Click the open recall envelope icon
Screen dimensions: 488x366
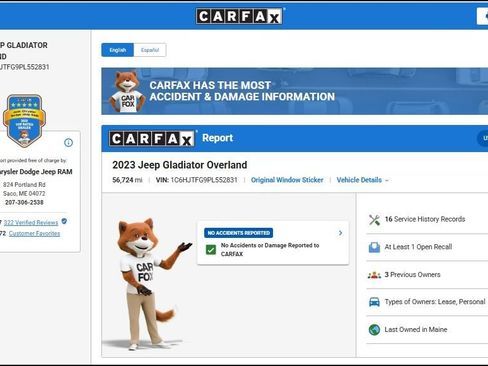(x=374, y=247)
